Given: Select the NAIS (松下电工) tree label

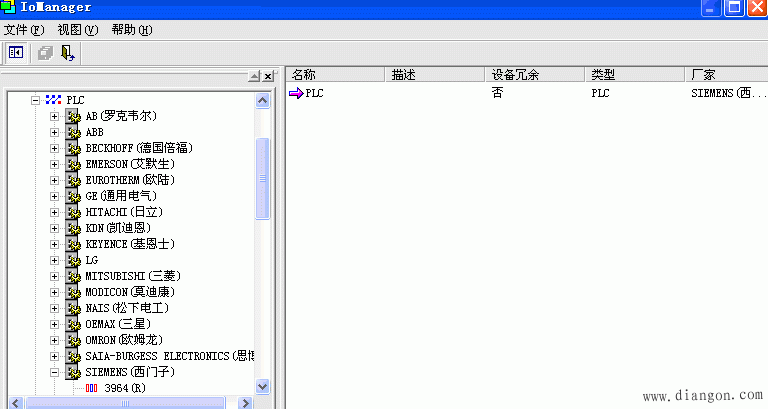Looking at the screenshot, I should coord(127,308).
